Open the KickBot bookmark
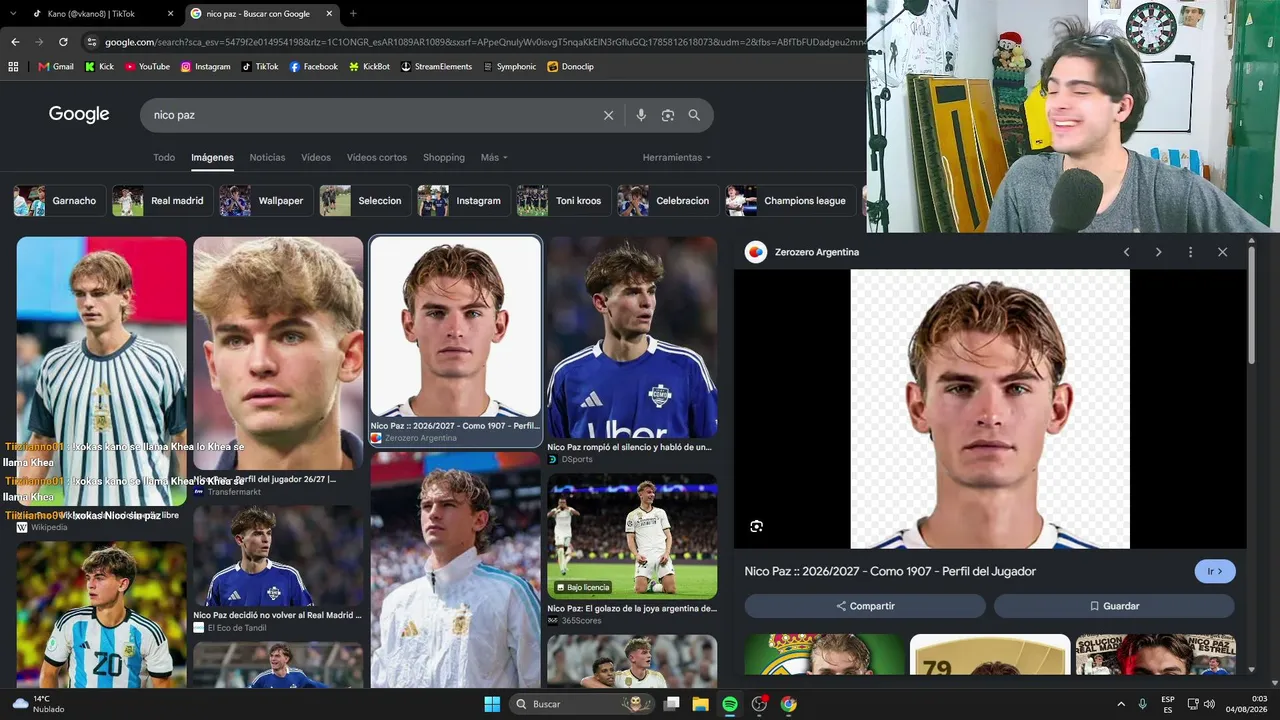The width and height of the screenshot is (1280, 720). [x=369, y=67]
